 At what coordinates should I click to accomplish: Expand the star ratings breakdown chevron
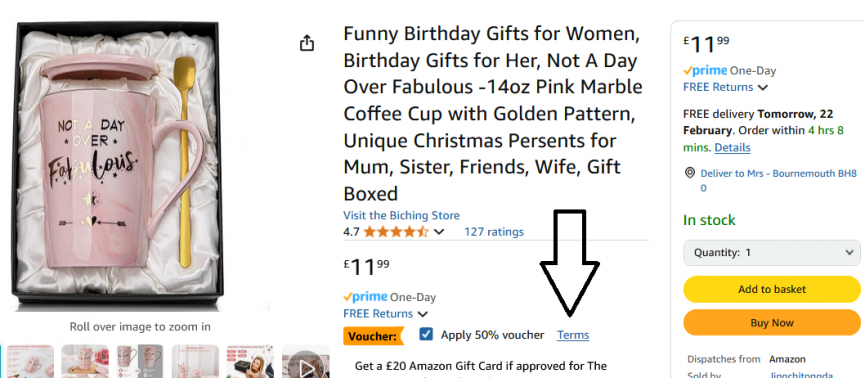click(x=439, y=232)
